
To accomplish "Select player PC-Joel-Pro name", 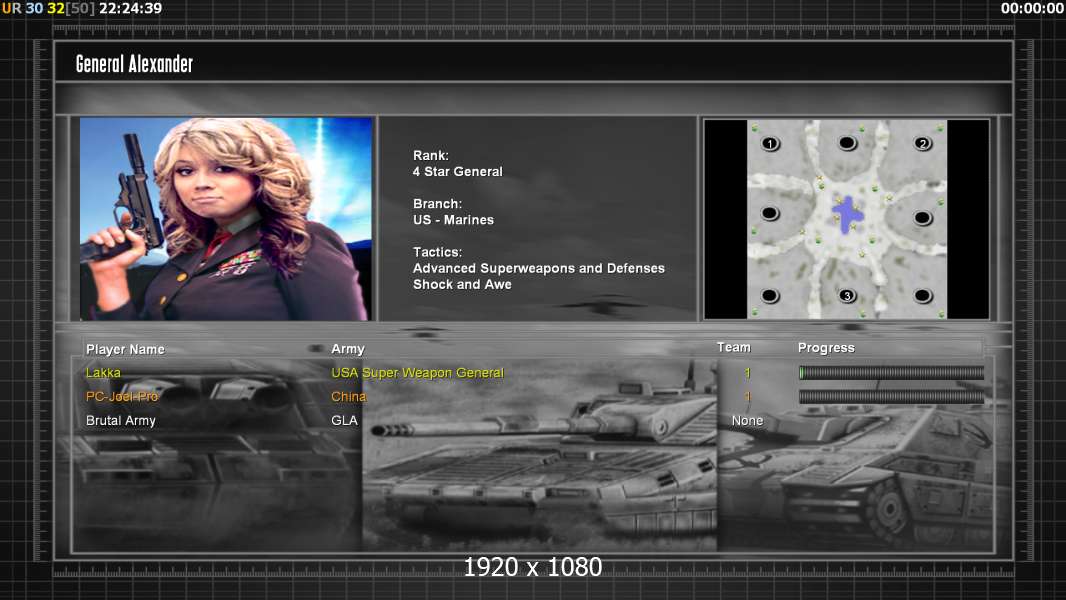I will point(122,397).
